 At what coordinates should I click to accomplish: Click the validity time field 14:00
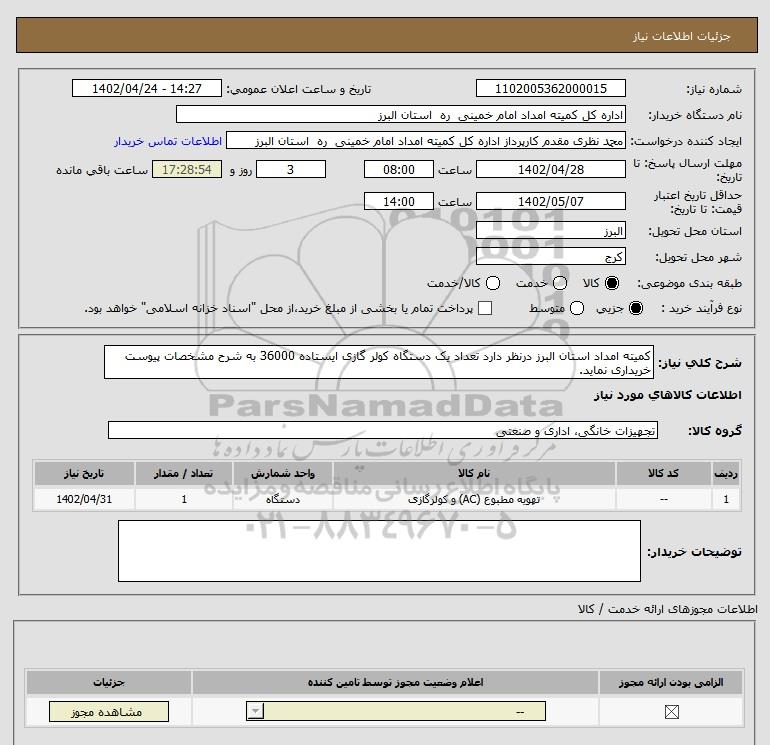399,201
